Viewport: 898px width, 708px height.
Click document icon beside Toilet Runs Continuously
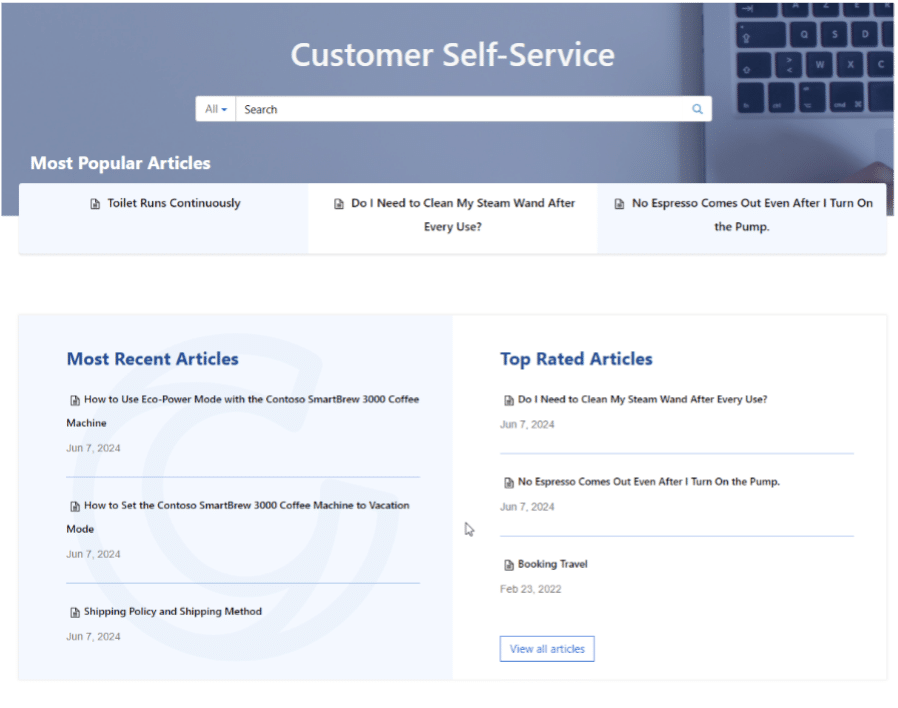[x=95, y=204]
